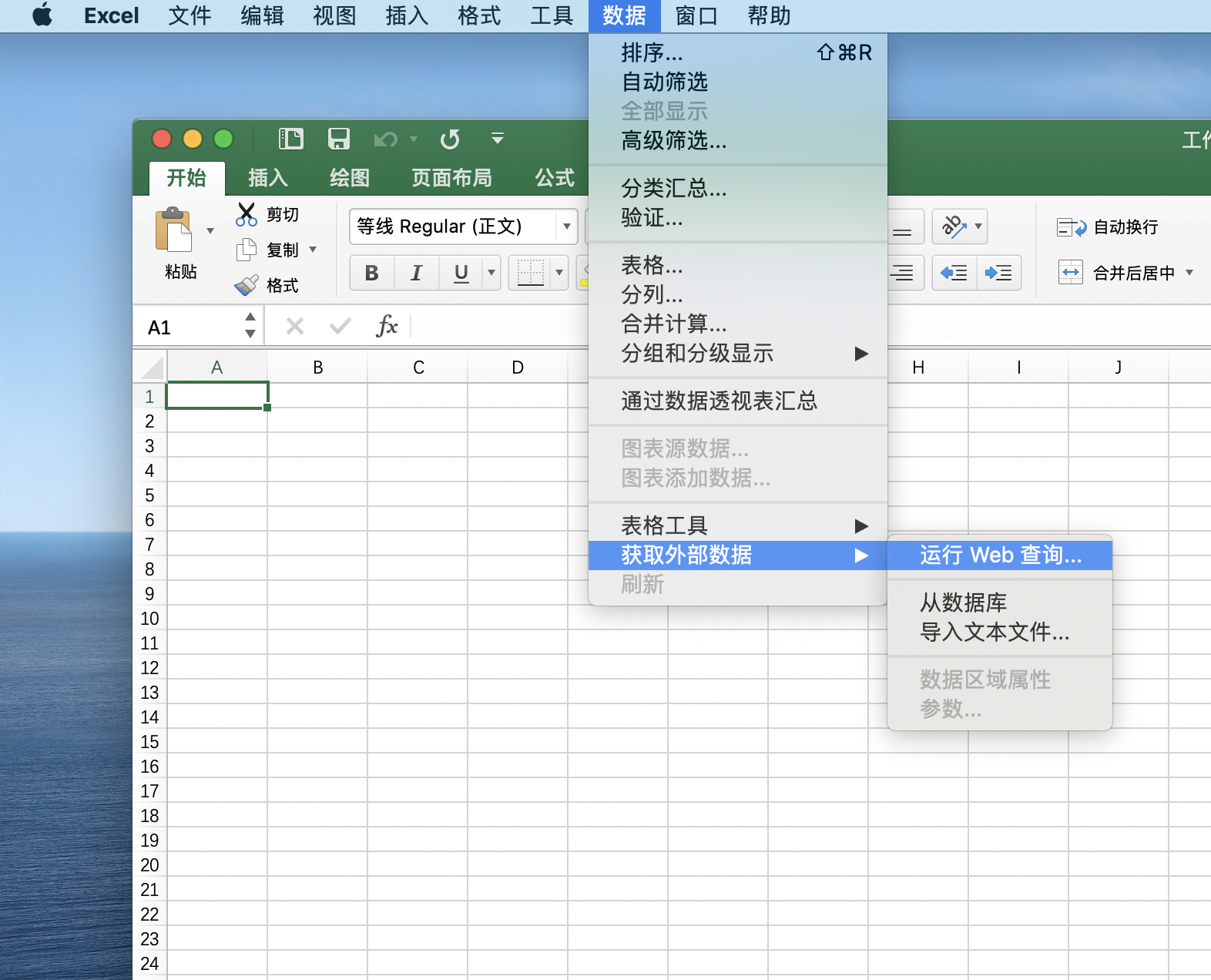Select 自动筛选 menu entry
The height and width of the screenshot is (980, 1211).
click(x=738, y=82)
